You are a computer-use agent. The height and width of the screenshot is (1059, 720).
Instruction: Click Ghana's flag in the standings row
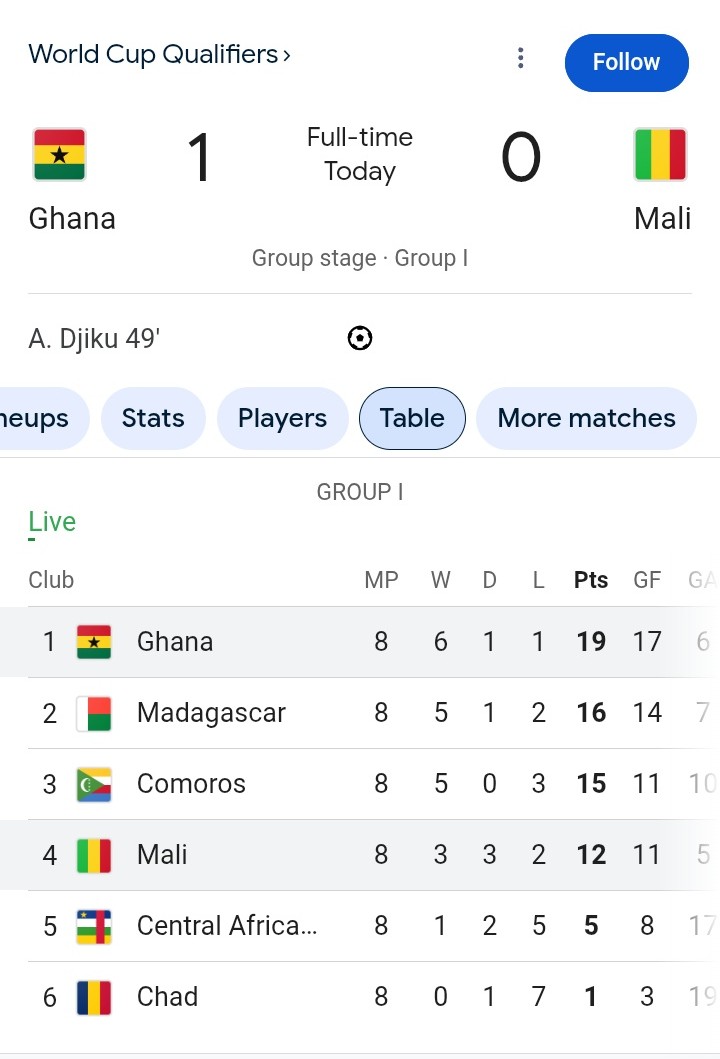[x=94, y=642]
